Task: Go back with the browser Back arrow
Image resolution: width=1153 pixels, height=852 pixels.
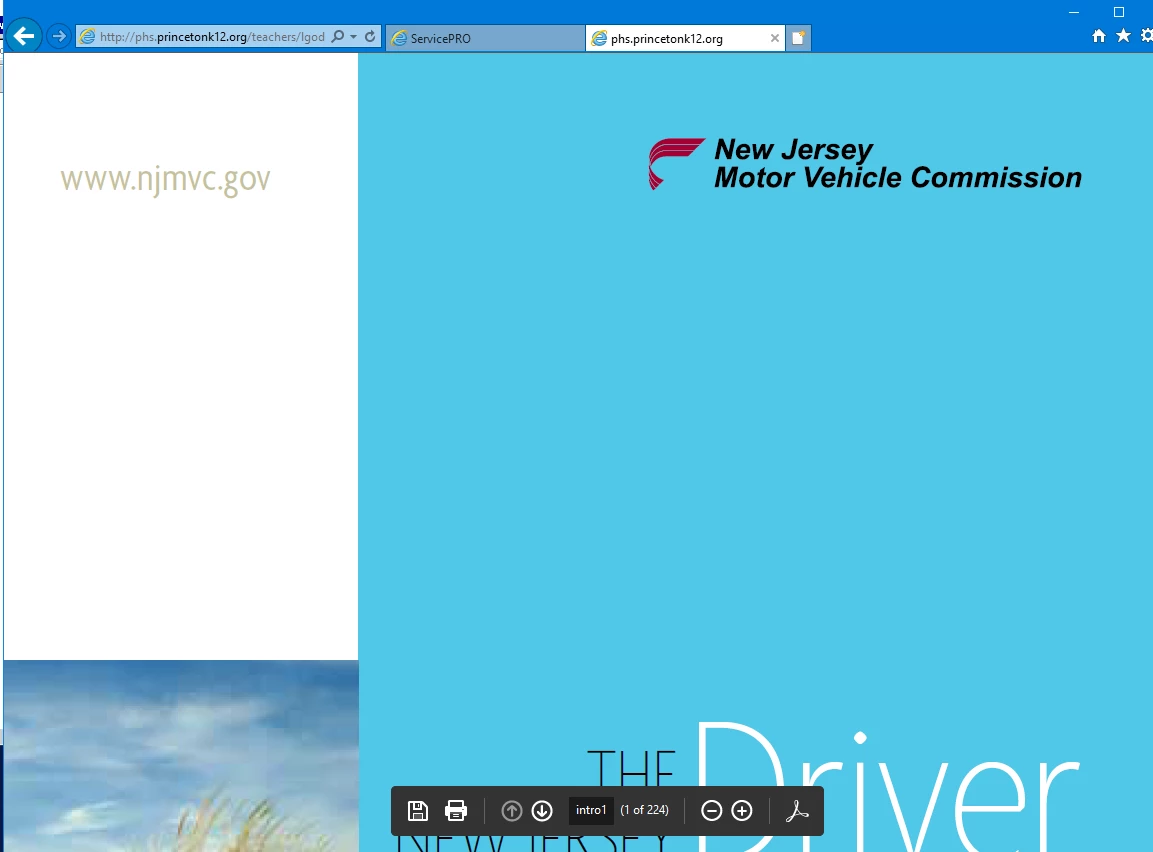Action: pyautogui.click(x=24, y=36)
